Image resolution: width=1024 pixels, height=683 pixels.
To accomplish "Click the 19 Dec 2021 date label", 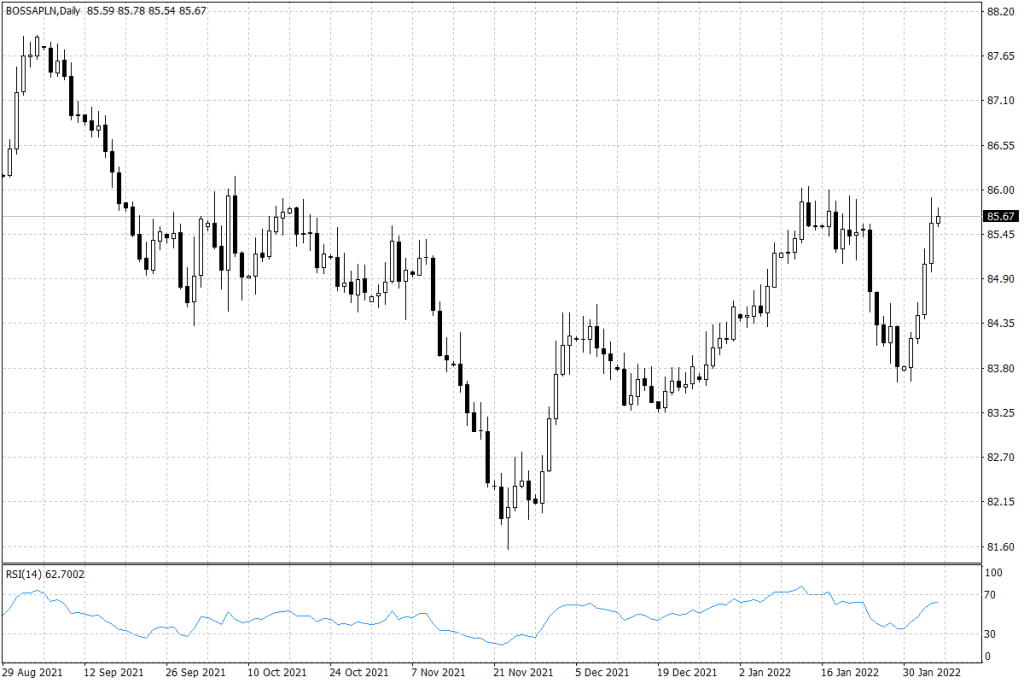I will click(687, 672).
